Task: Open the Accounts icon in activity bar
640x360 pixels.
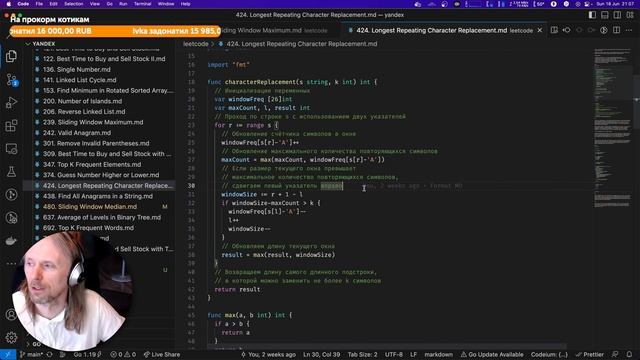Action: pos(11,315)
